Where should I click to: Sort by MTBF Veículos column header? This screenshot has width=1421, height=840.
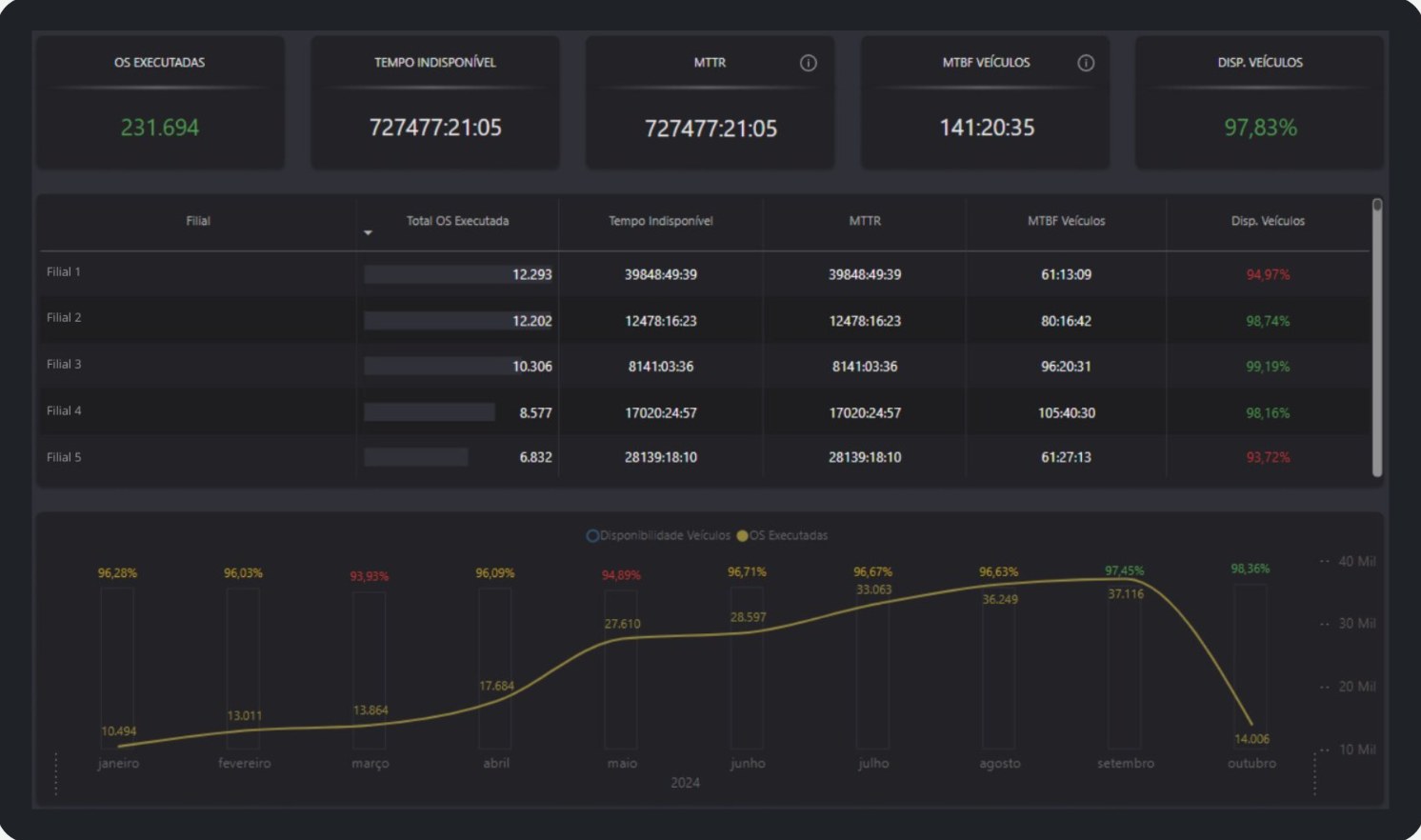pos(1066,221)
